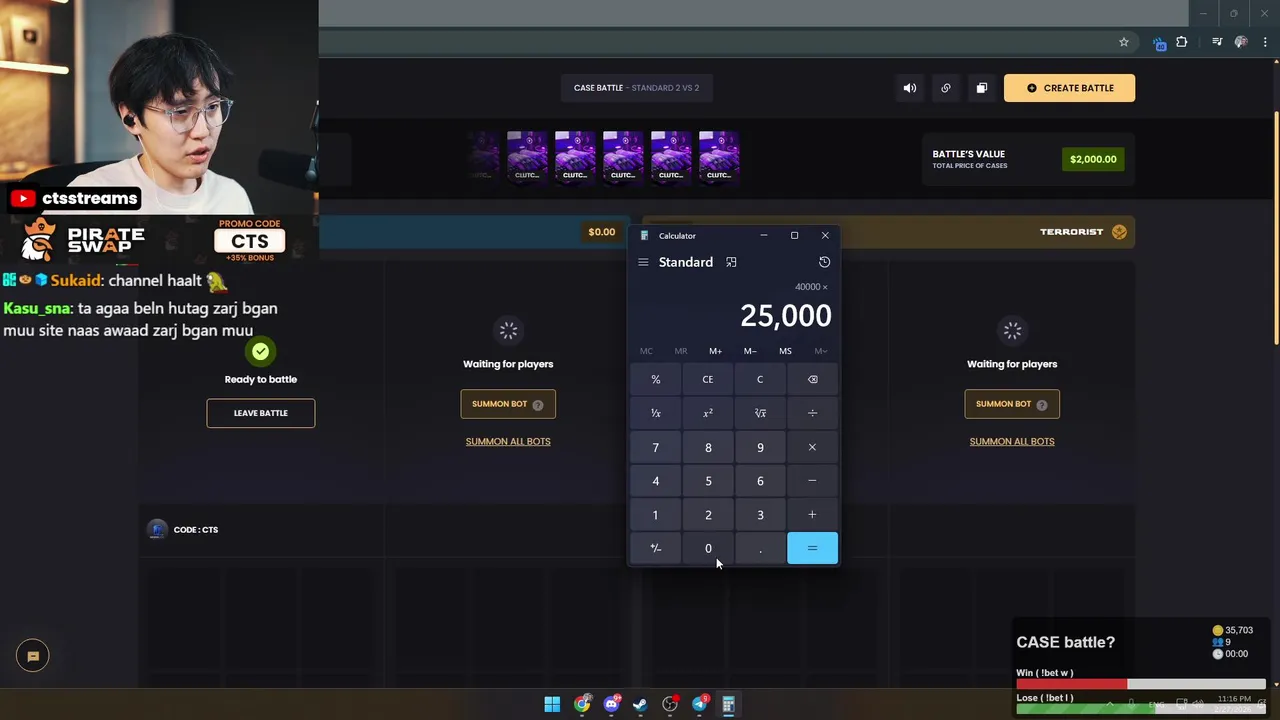This screenshot has width=1280, height=720.
Task: Toggle Calculator keep-on-top mode
Action: pyautogui.click(x=731, y=262)
